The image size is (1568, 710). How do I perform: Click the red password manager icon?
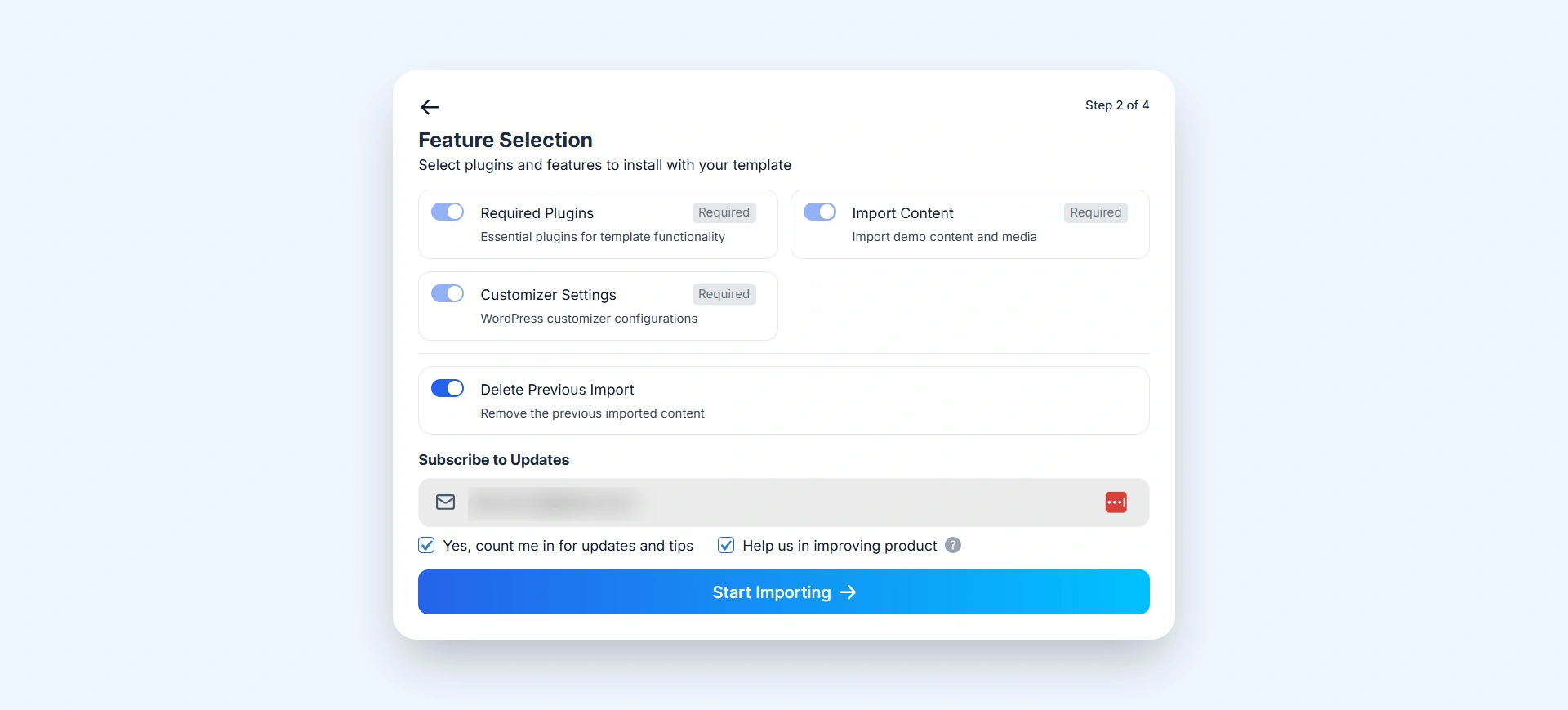pyautogui.click(x=1116, y=502)
